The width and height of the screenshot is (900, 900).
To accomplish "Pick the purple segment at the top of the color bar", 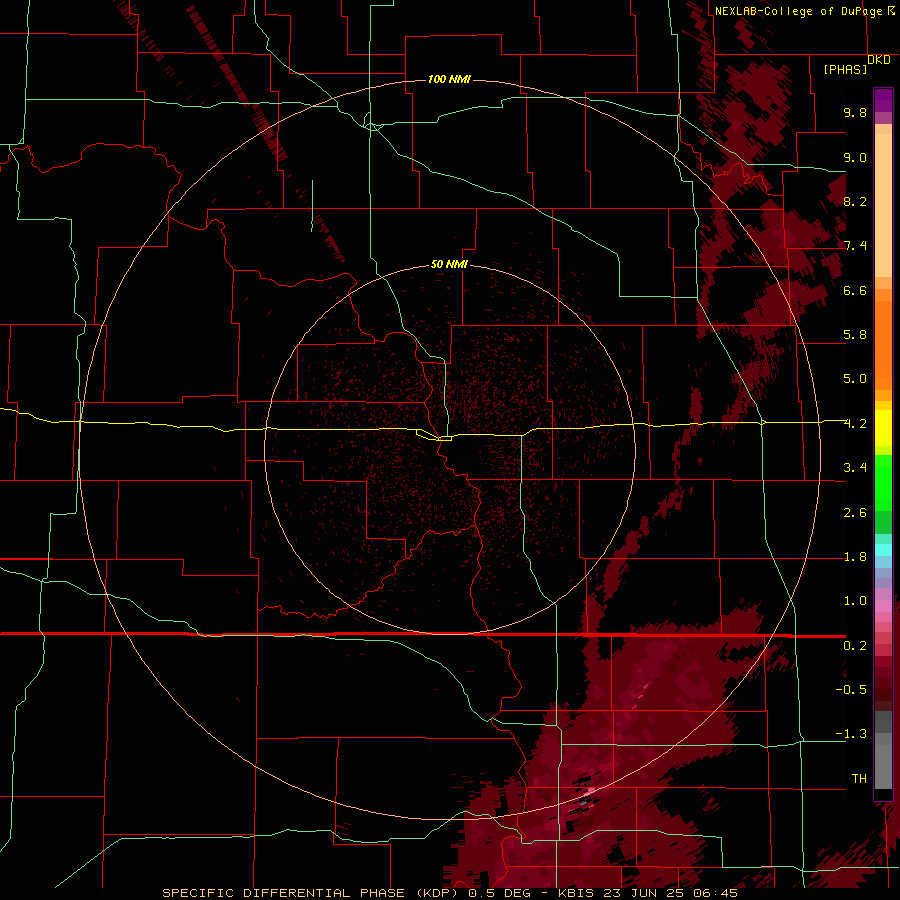I will [x=883, y=100].
